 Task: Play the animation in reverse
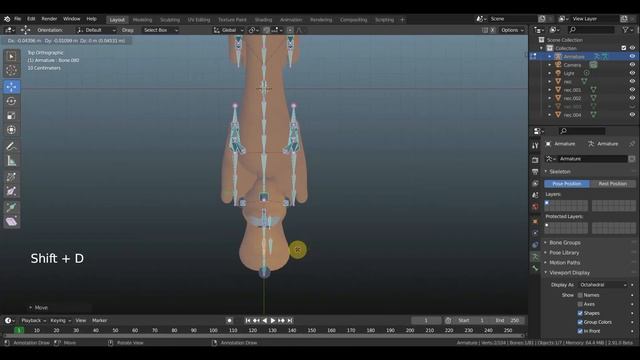[264, 320]
